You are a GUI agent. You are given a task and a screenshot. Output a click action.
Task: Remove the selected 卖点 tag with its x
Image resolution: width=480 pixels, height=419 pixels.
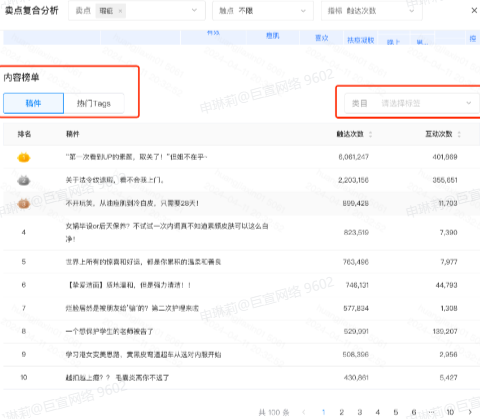click(x=120, y=11)
